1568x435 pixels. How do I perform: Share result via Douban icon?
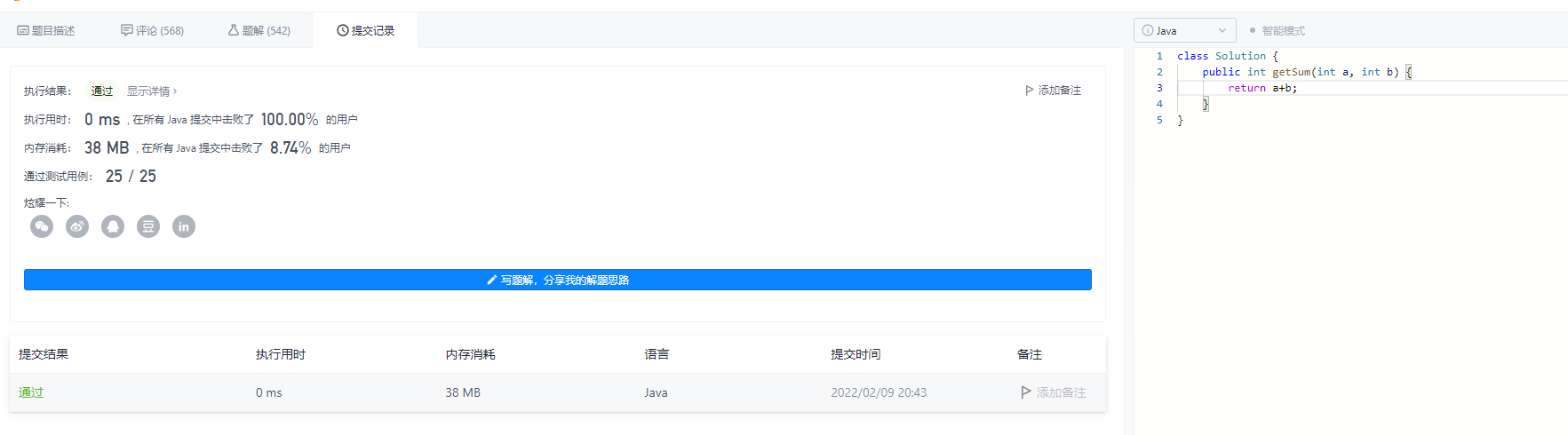tap(148, 226)
